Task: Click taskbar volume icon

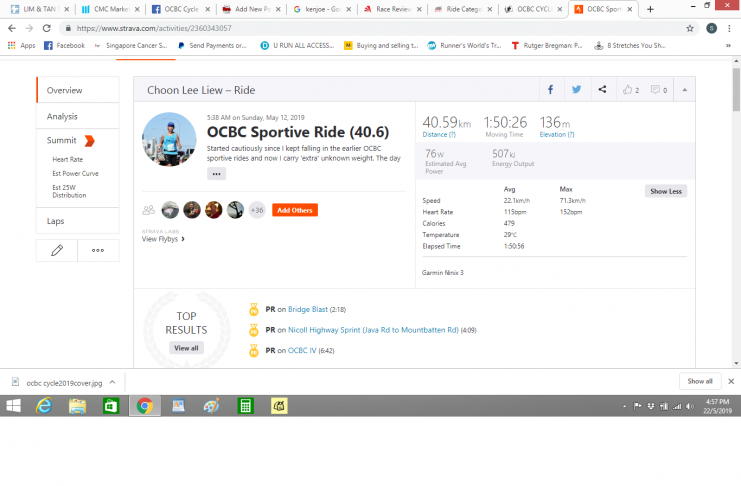Action: (690, 406)
